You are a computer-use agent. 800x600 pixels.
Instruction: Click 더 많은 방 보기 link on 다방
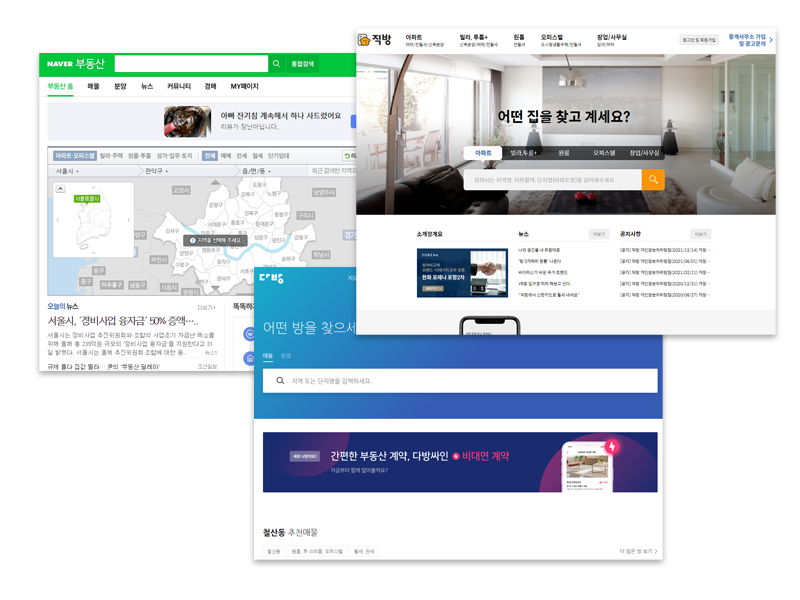pos(639,551)
